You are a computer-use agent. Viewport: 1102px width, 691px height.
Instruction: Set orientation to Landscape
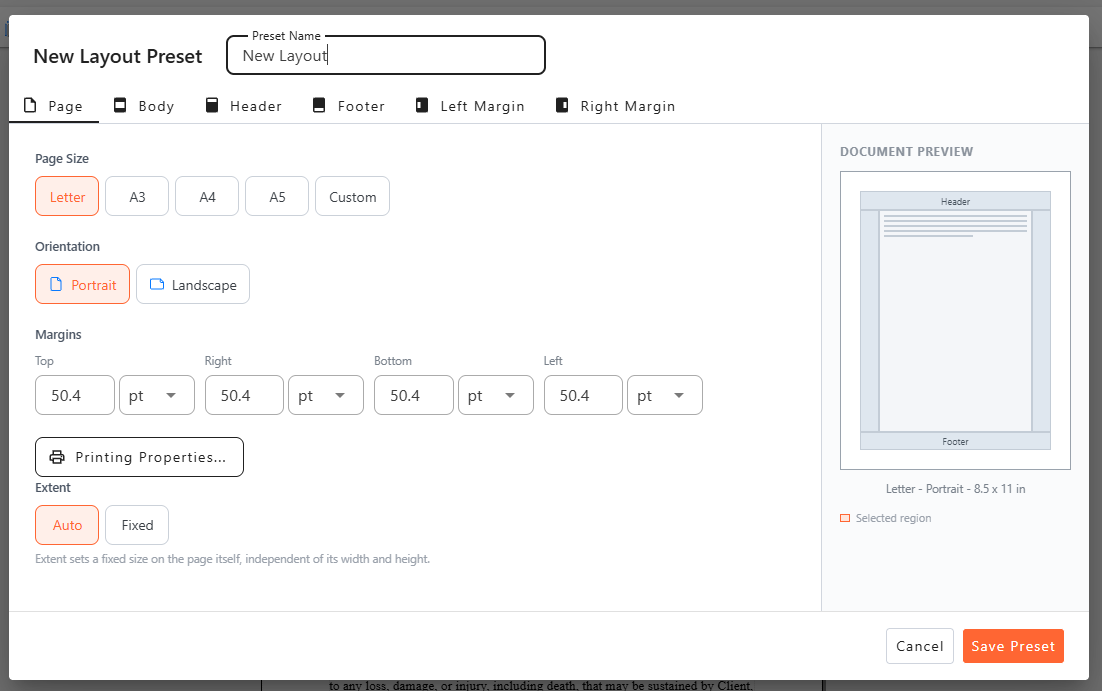193,284
